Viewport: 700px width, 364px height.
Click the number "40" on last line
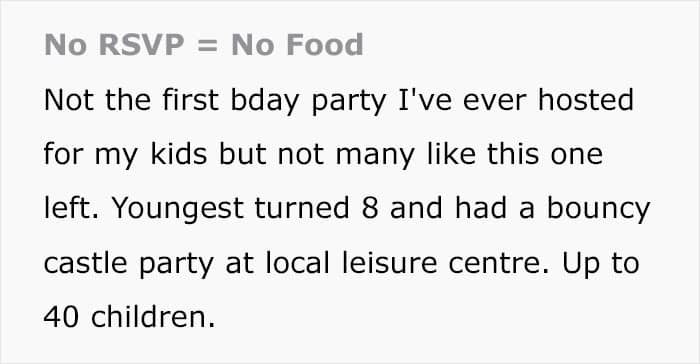[61, 317]
